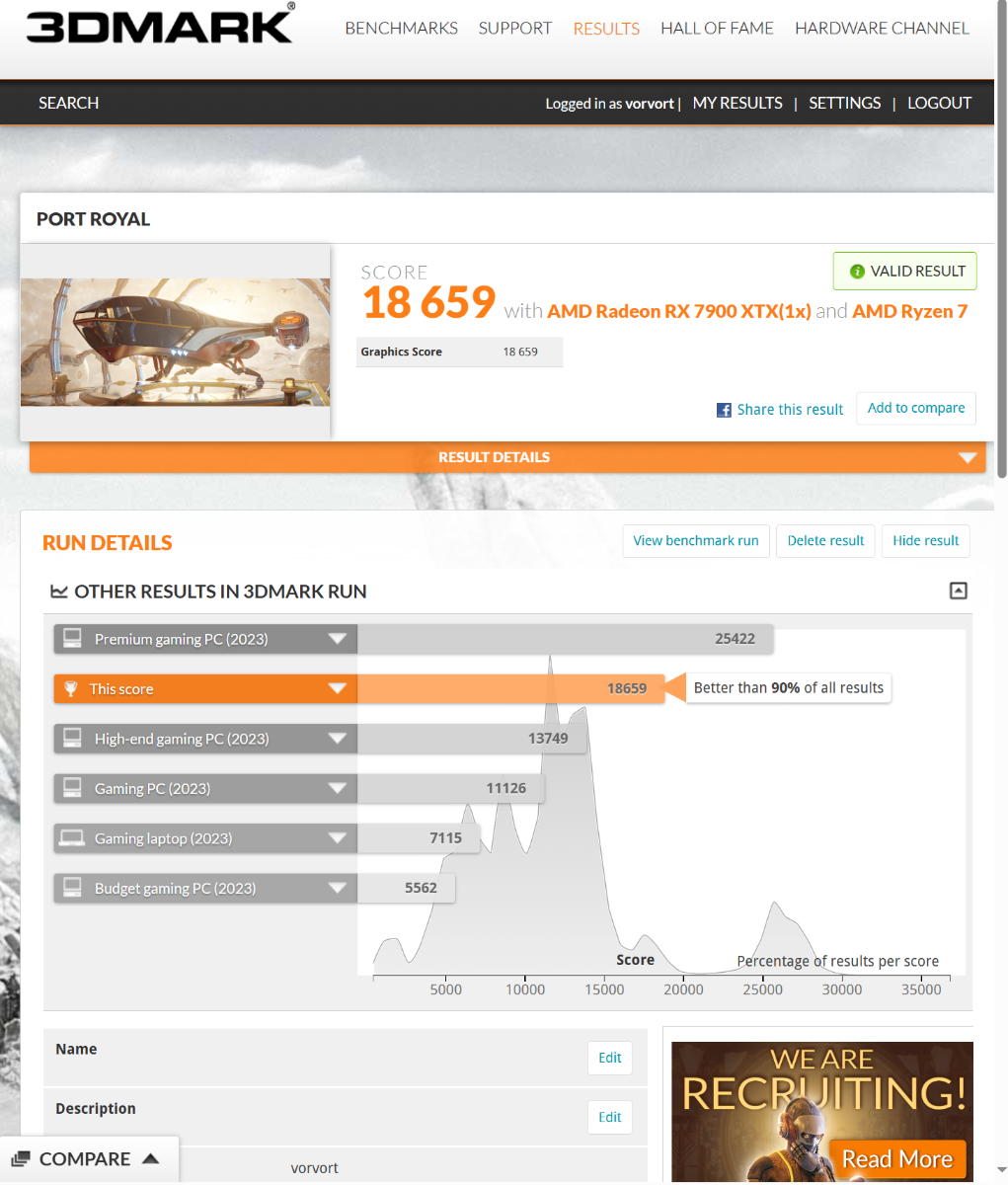Click the WE ARE RECRUITING banner

(822, 1112)
